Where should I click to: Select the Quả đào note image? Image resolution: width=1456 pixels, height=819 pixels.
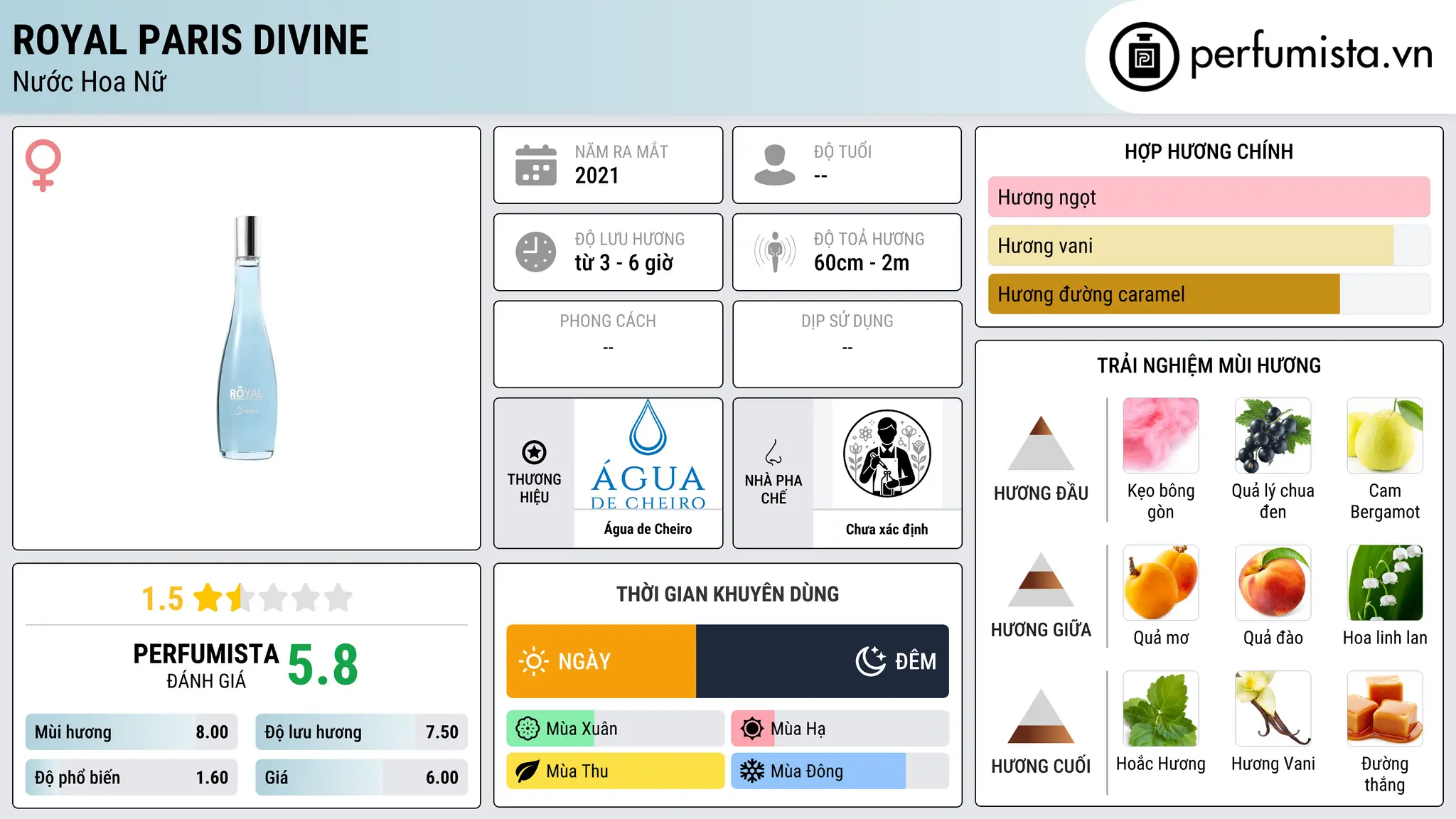[x=1273, y=582]
